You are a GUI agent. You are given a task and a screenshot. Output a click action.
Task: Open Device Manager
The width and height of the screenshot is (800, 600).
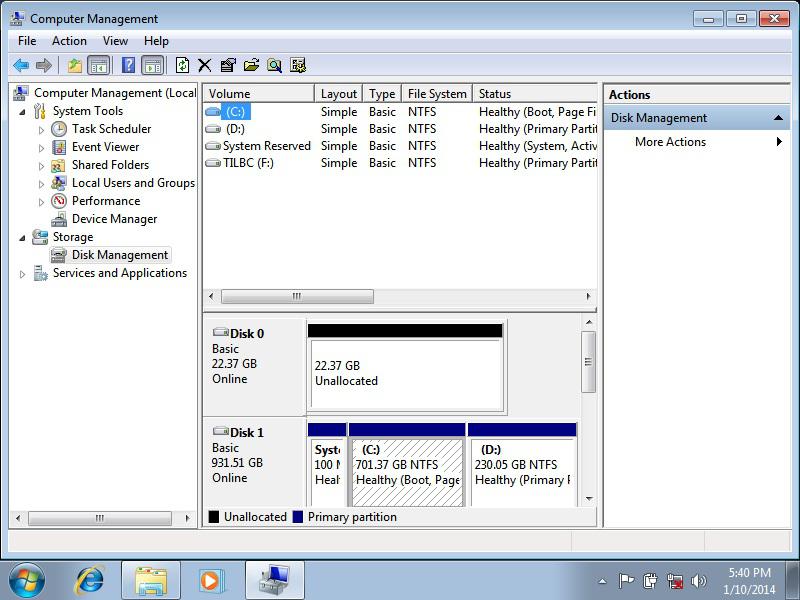pos(114,219)
